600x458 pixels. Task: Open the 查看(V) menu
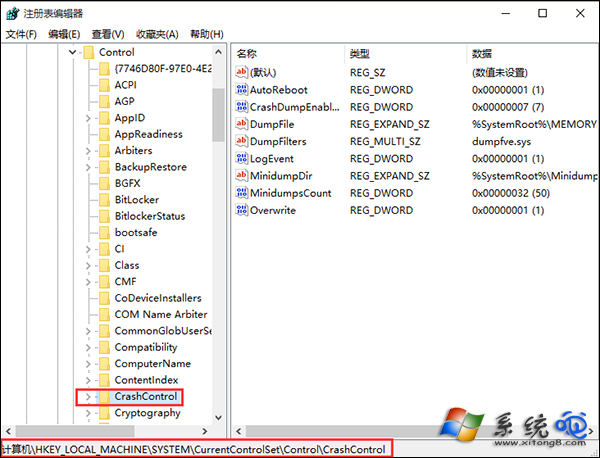tap(108, 34)
